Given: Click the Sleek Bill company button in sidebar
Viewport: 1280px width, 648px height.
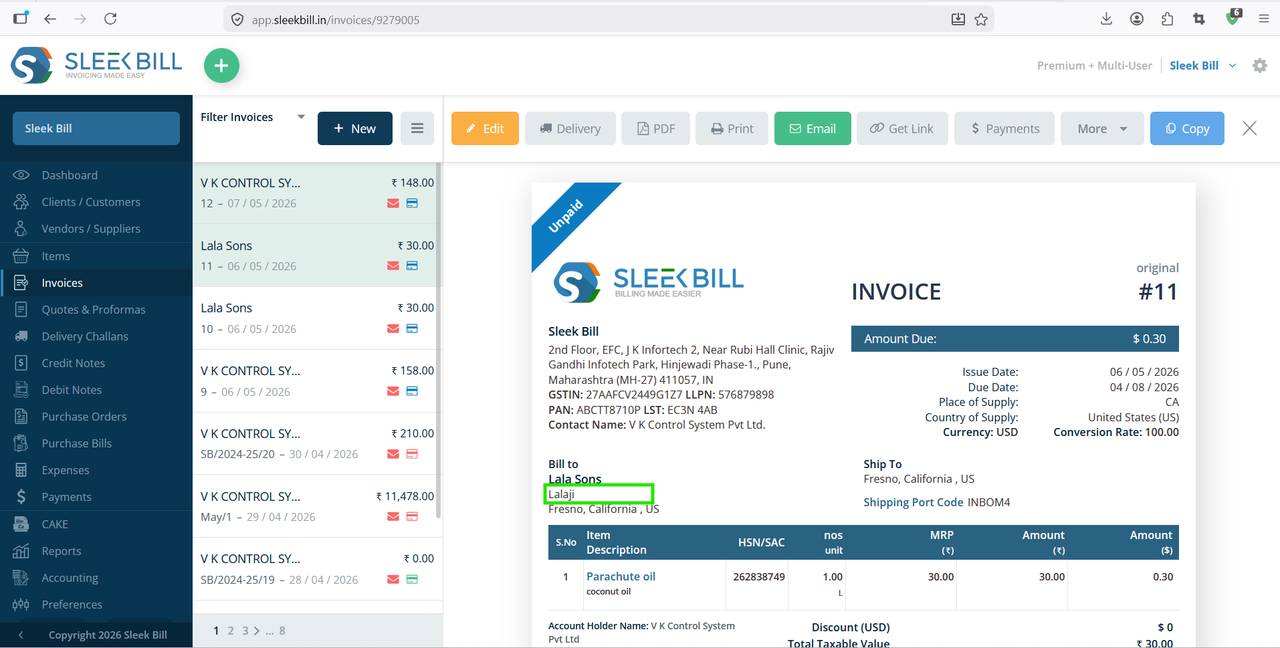Looking at the screenshot, I should pyautogui.click(x=96, y=128).
